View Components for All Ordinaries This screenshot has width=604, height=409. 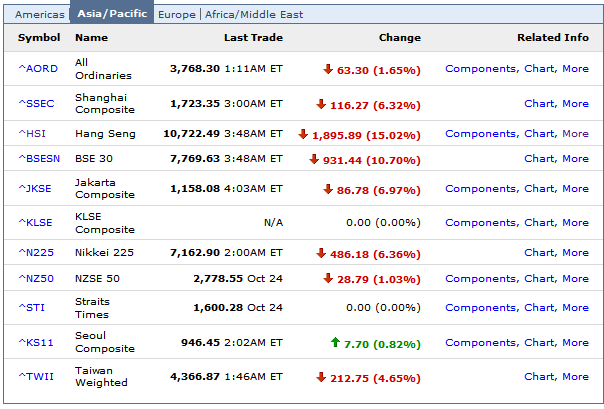(x=480, y=69)
